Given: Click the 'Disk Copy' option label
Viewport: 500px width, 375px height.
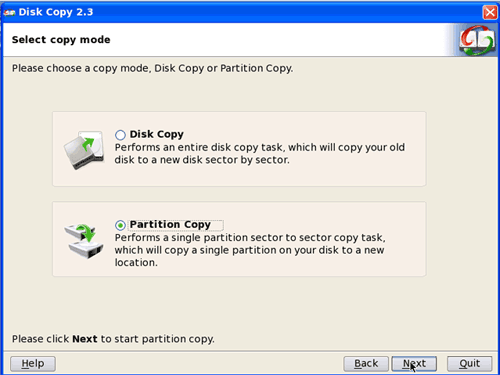Looking at the screenshot, I should (157, 134).
